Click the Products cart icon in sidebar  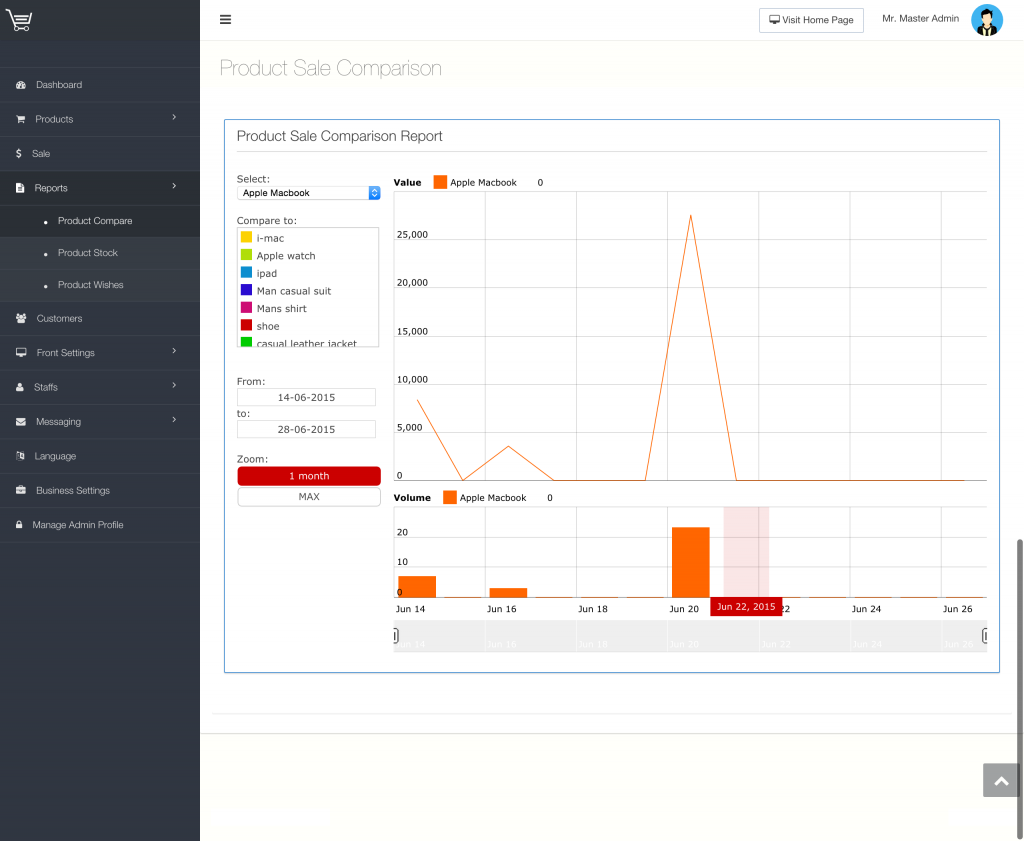point(20,119)
